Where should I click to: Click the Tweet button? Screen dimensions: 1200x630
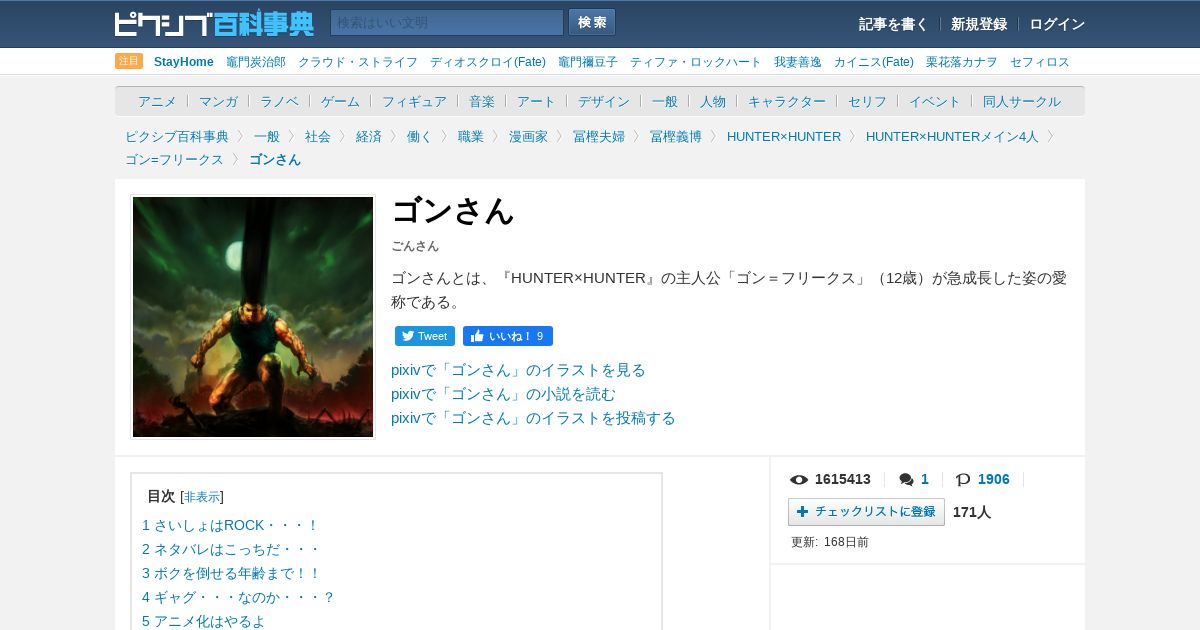(x=425, y=336)
